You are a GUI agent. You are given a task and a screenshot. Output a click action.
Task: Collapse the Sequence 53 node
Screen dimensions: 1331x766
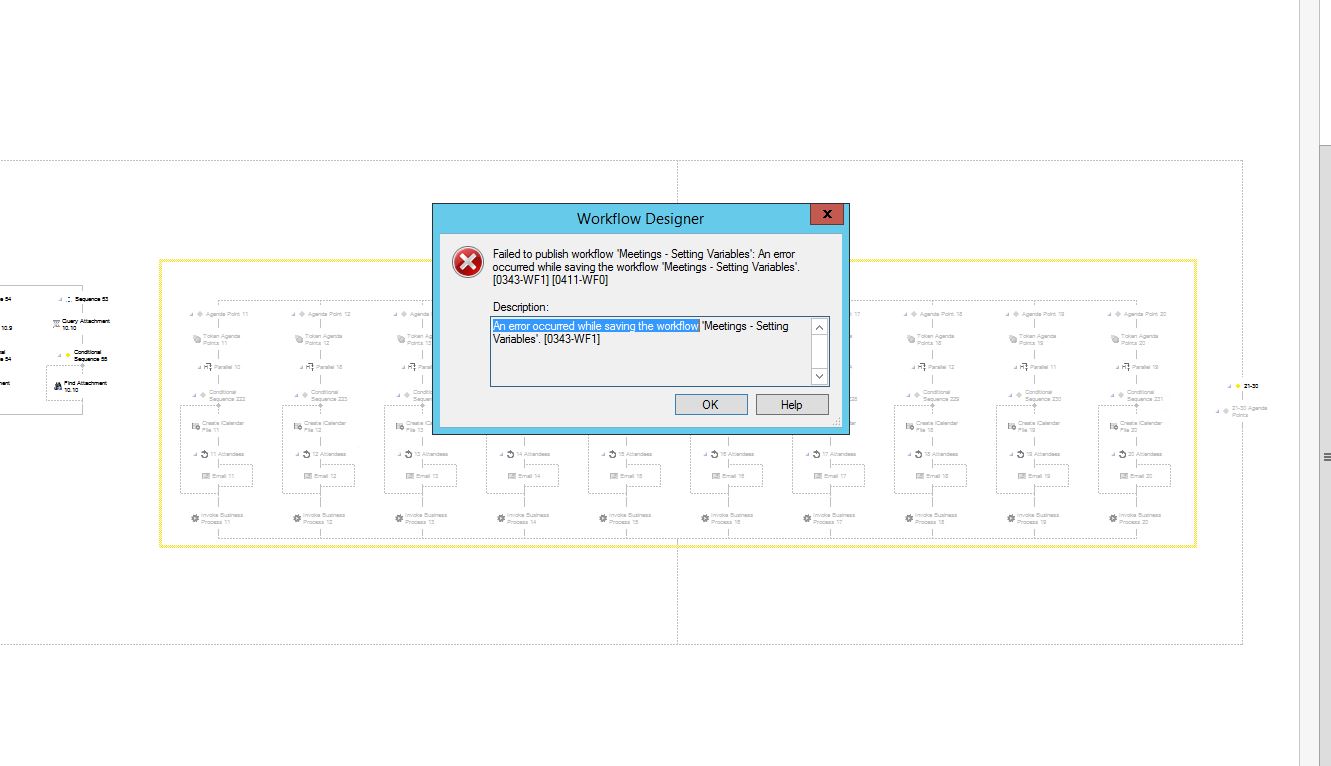[59, 300]
